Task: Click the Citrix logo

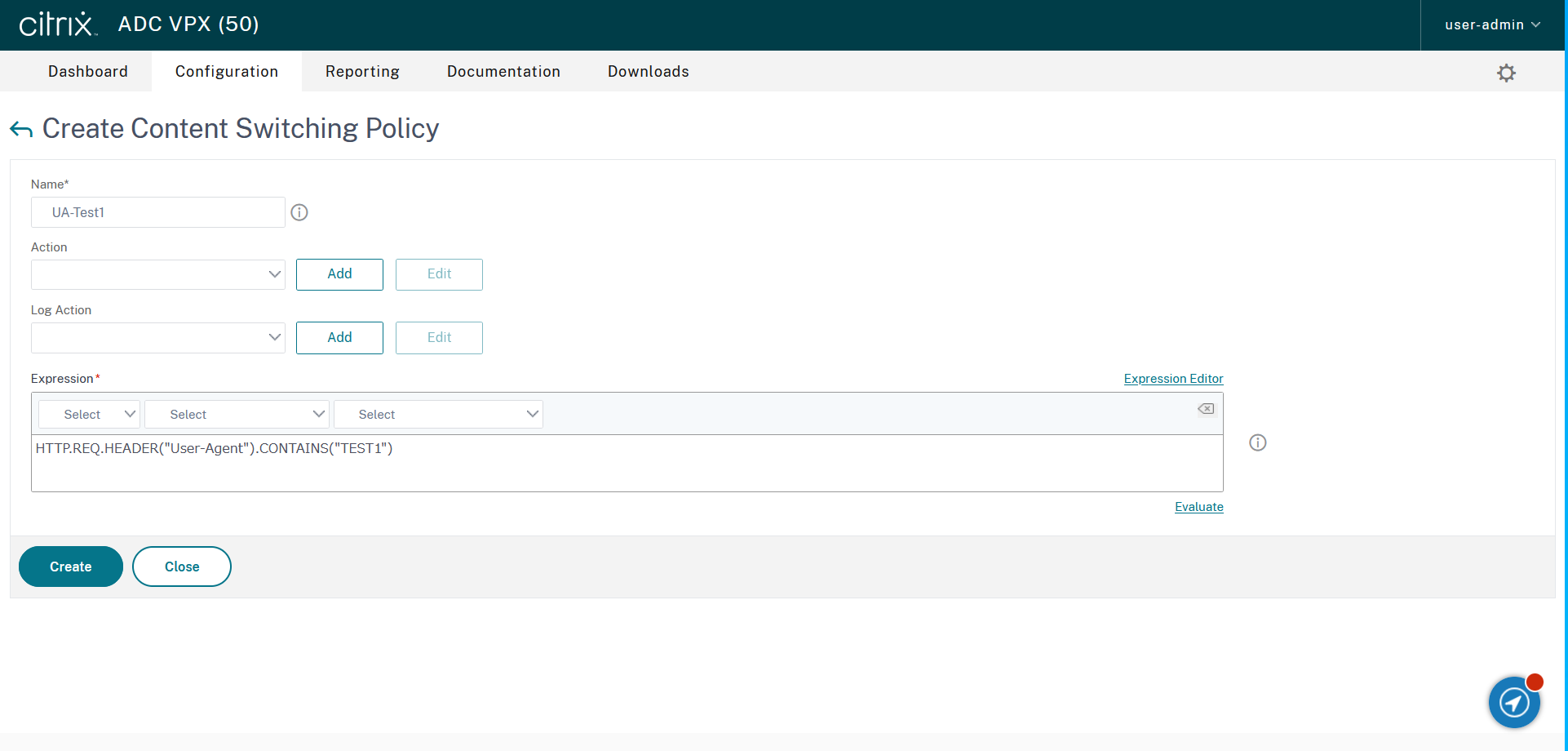Action: [x=57, y=24]
